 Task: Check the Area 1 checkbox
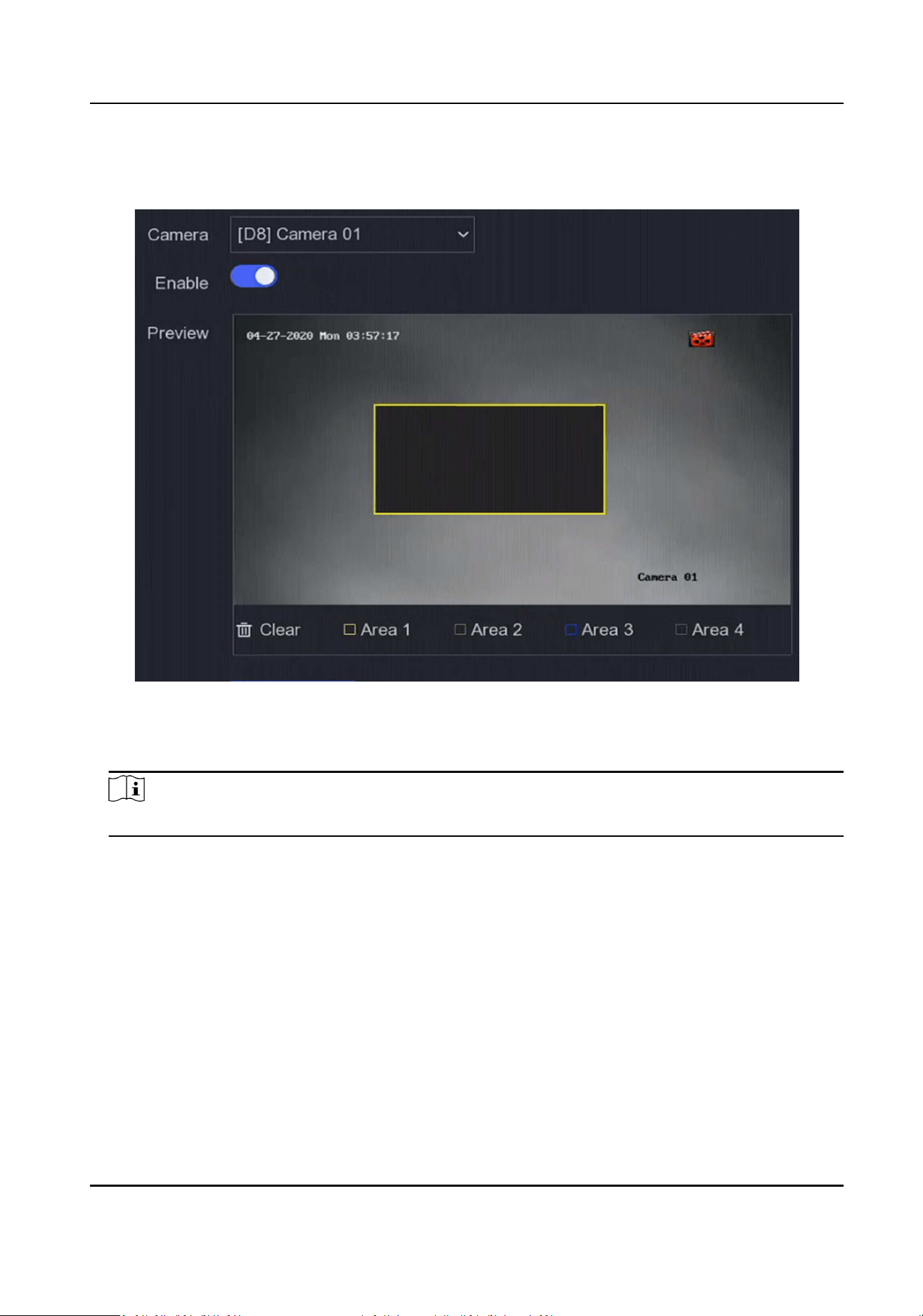(349, 630)
